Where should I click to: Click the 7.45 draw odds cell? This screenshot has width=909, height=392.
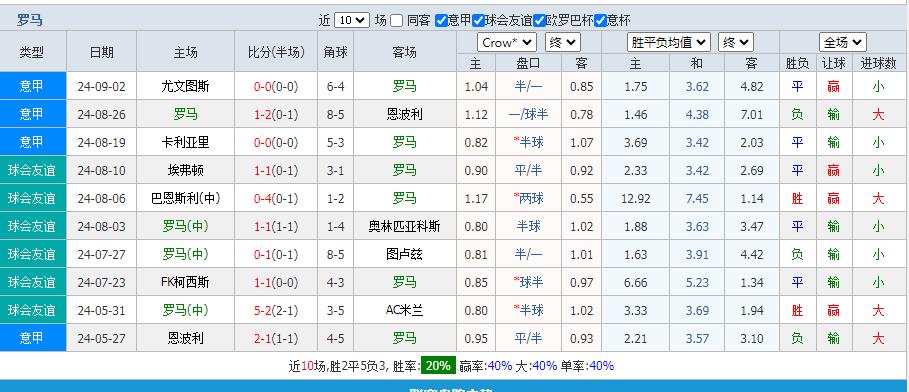coord(697,198)
